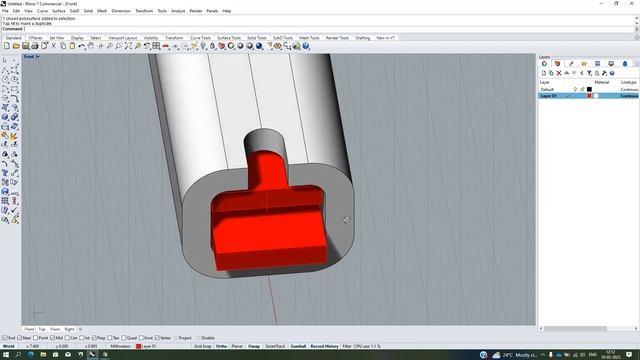Switch to the Drafting toolbar tab
The image size is (640, 360).
click(x=362, y=38)
